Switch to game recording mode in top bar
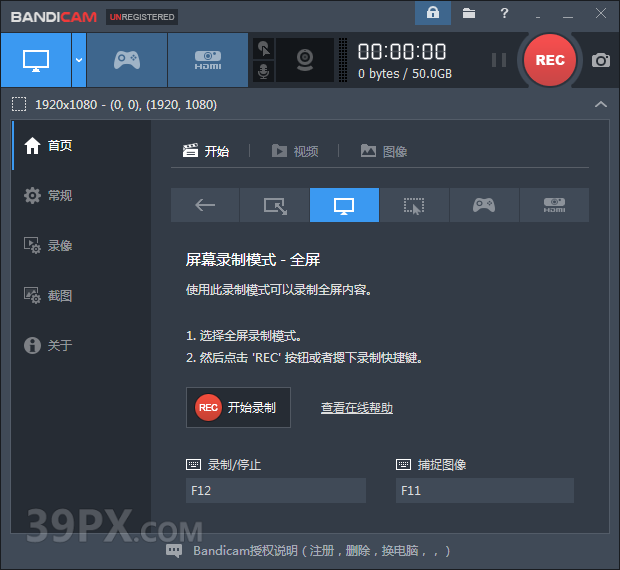 [127, 60]
